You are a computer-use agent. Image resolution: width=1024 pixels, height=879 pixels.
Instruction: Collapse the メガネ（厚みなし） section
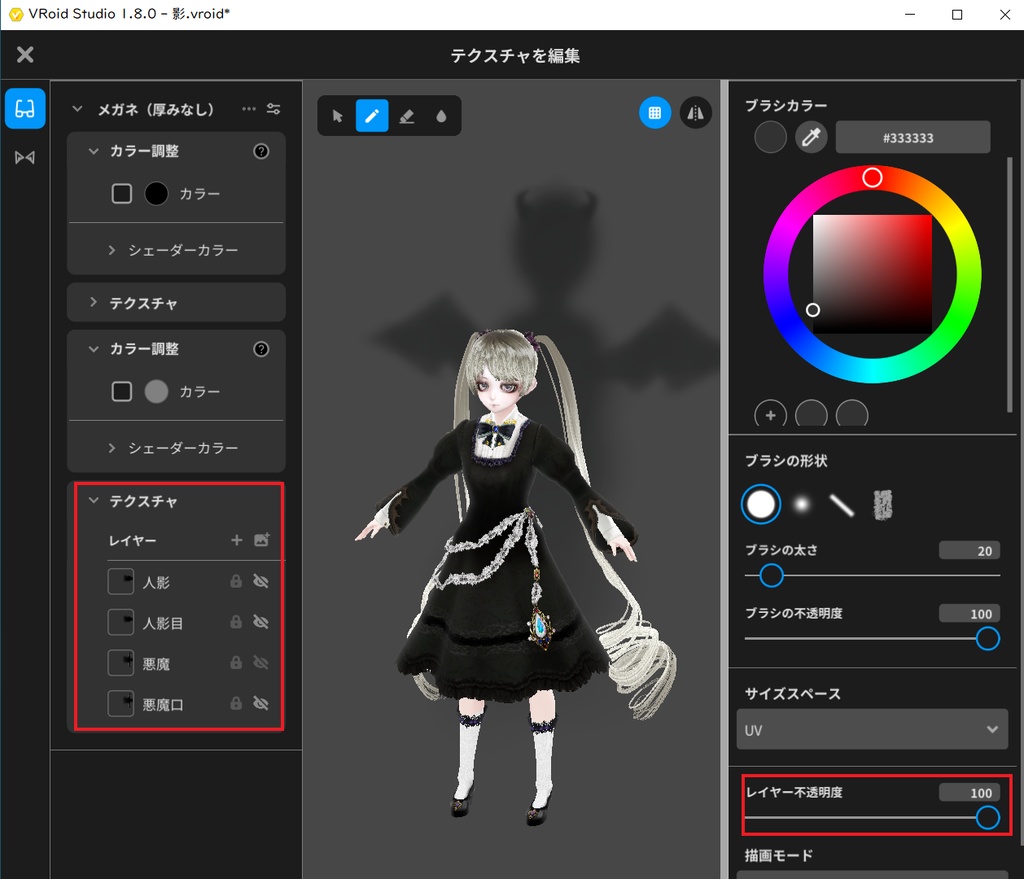tap(78, 109)
